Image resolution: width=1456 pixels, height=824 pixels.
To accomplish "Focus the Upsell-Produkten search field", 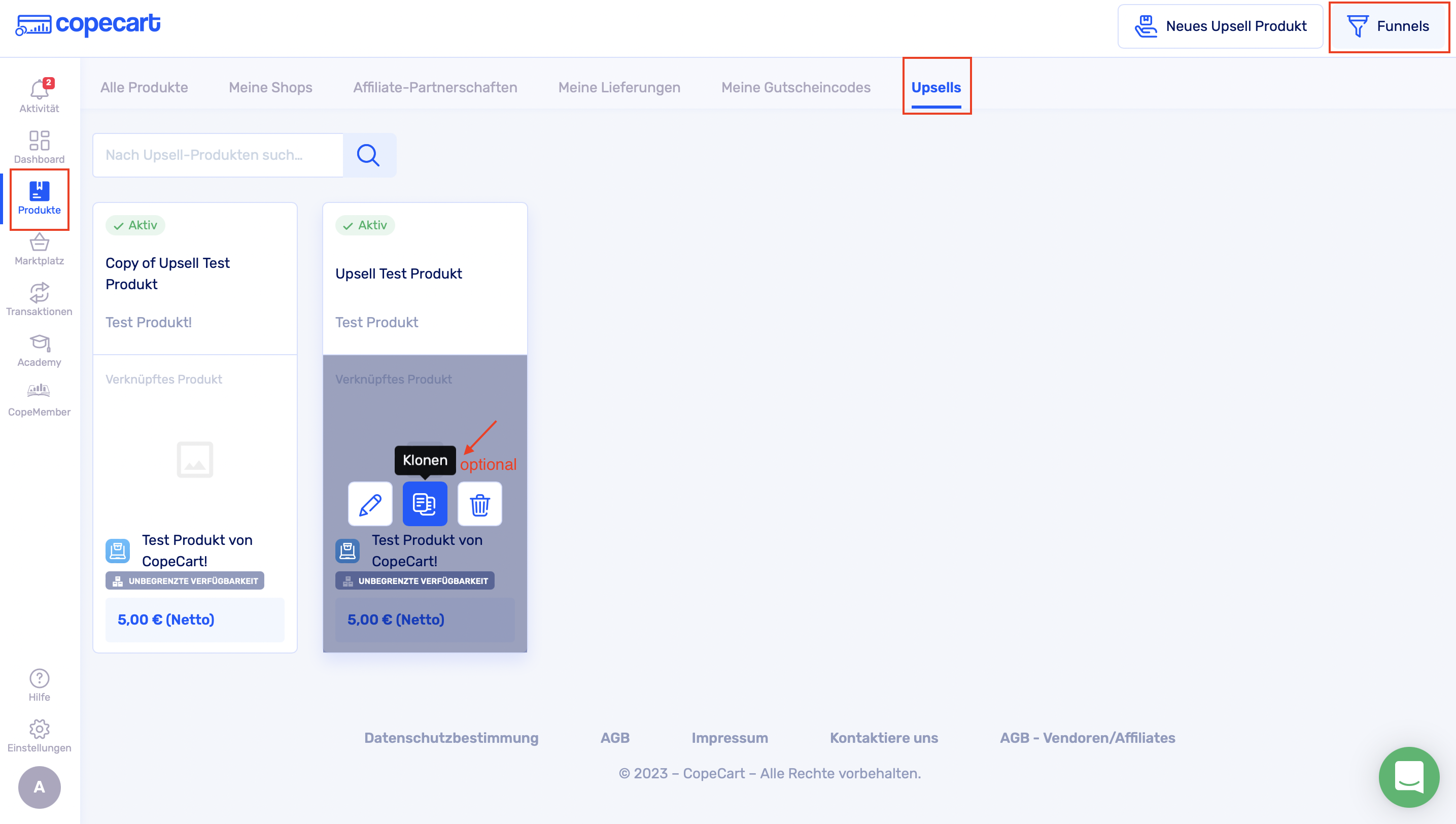I will click(x=218, y=155).
